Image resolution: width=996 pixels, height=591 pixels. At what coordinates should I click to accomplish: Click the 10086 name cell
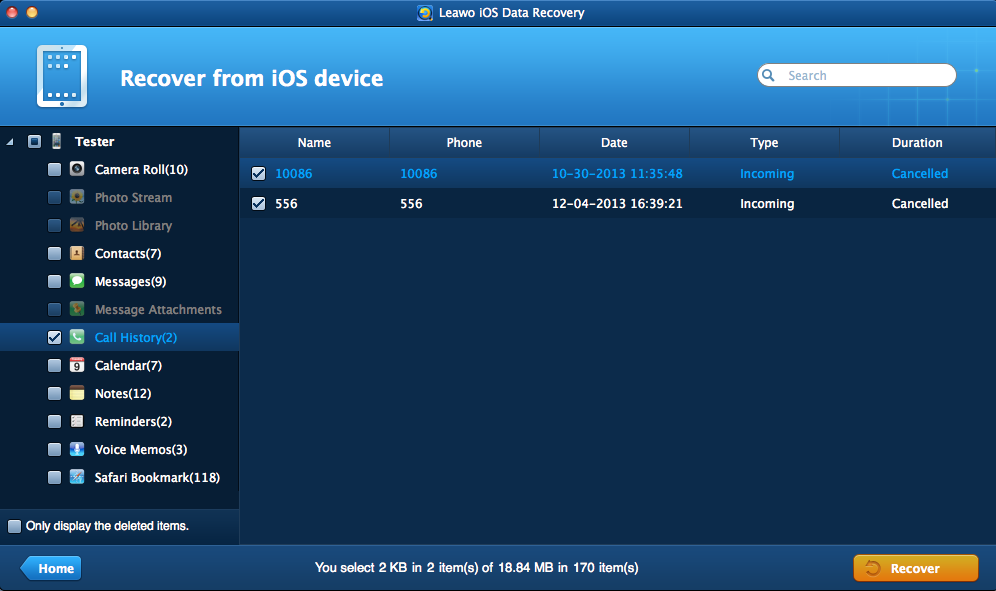click(293, 173)
